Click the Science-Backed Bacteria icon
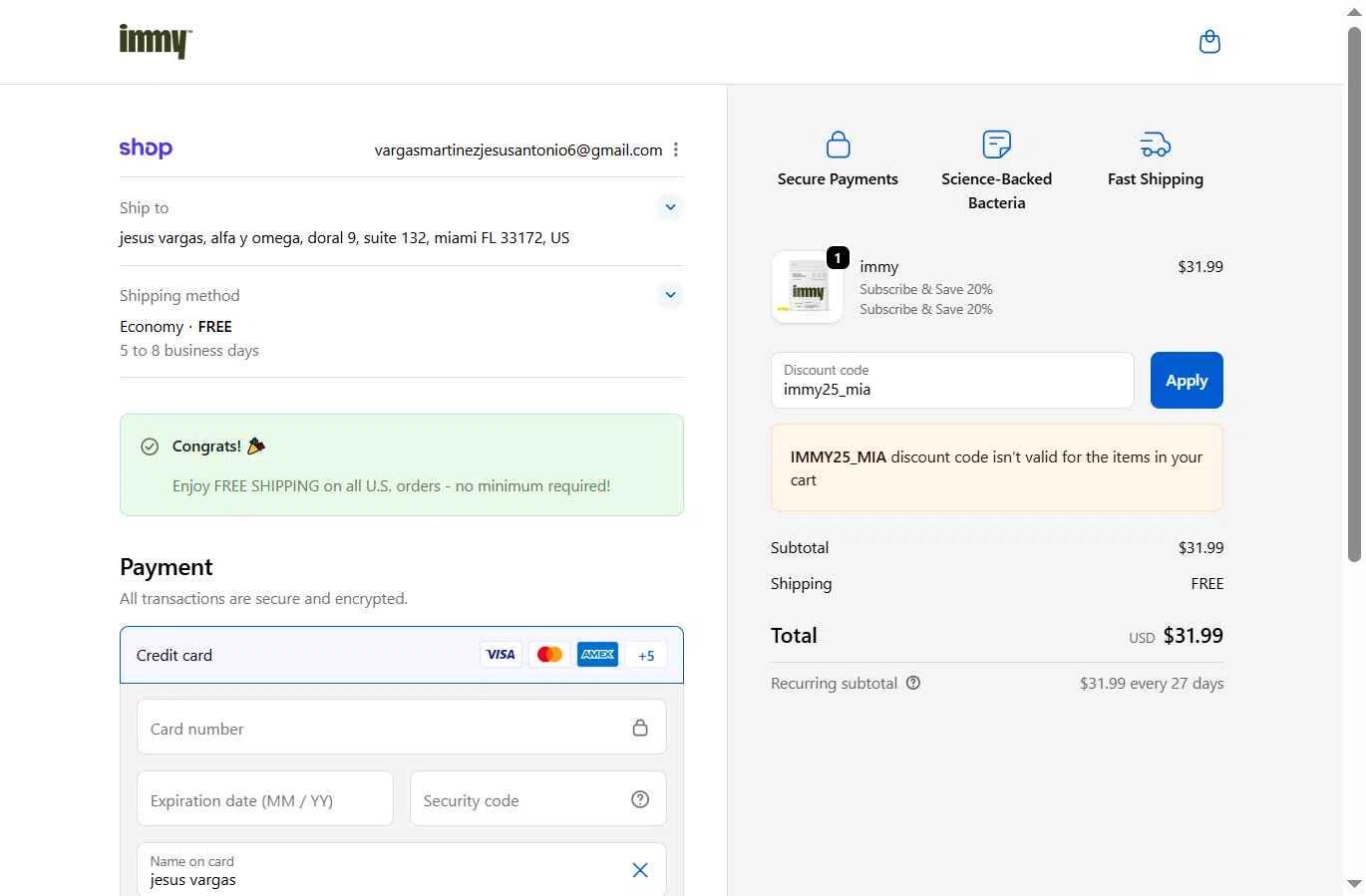The image size is (1366, 896). (x=996, y=145)
